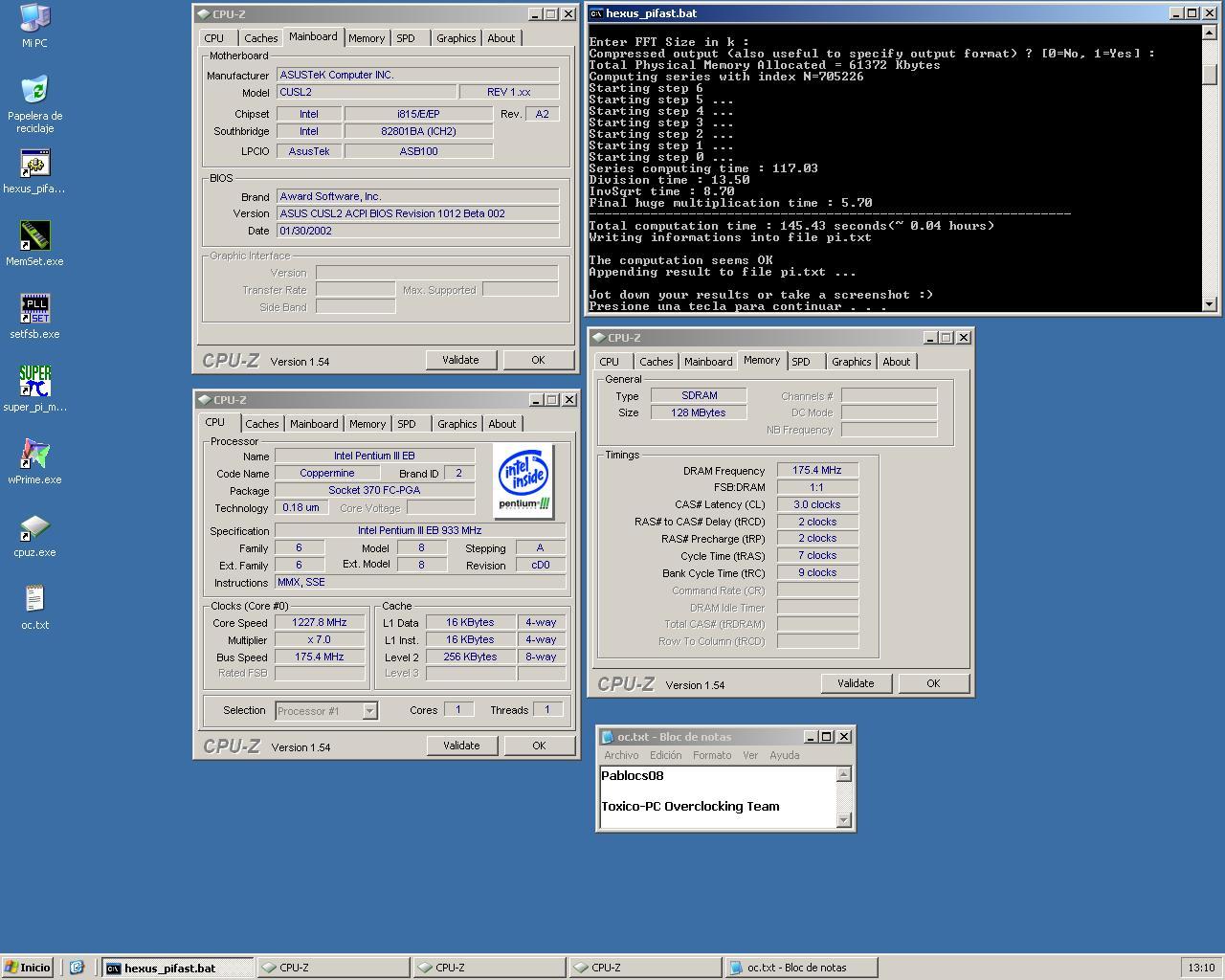Open the Ver menu in Notepad
The width and height of the screenshot is (1225, 980).
[x=750, y=755]
